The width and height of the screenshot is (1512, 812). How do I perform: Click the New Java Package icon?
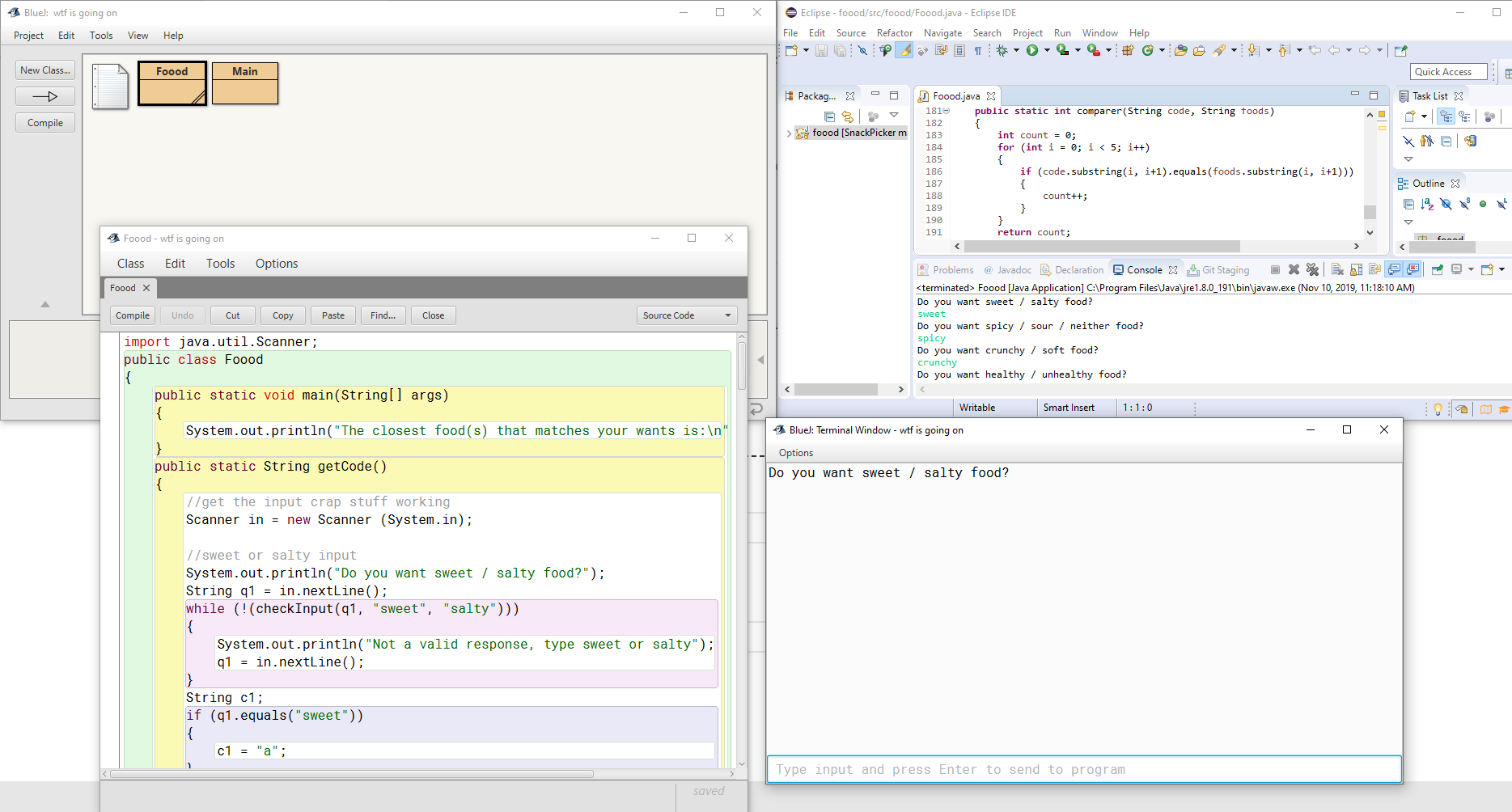(x=1128, y=50)
